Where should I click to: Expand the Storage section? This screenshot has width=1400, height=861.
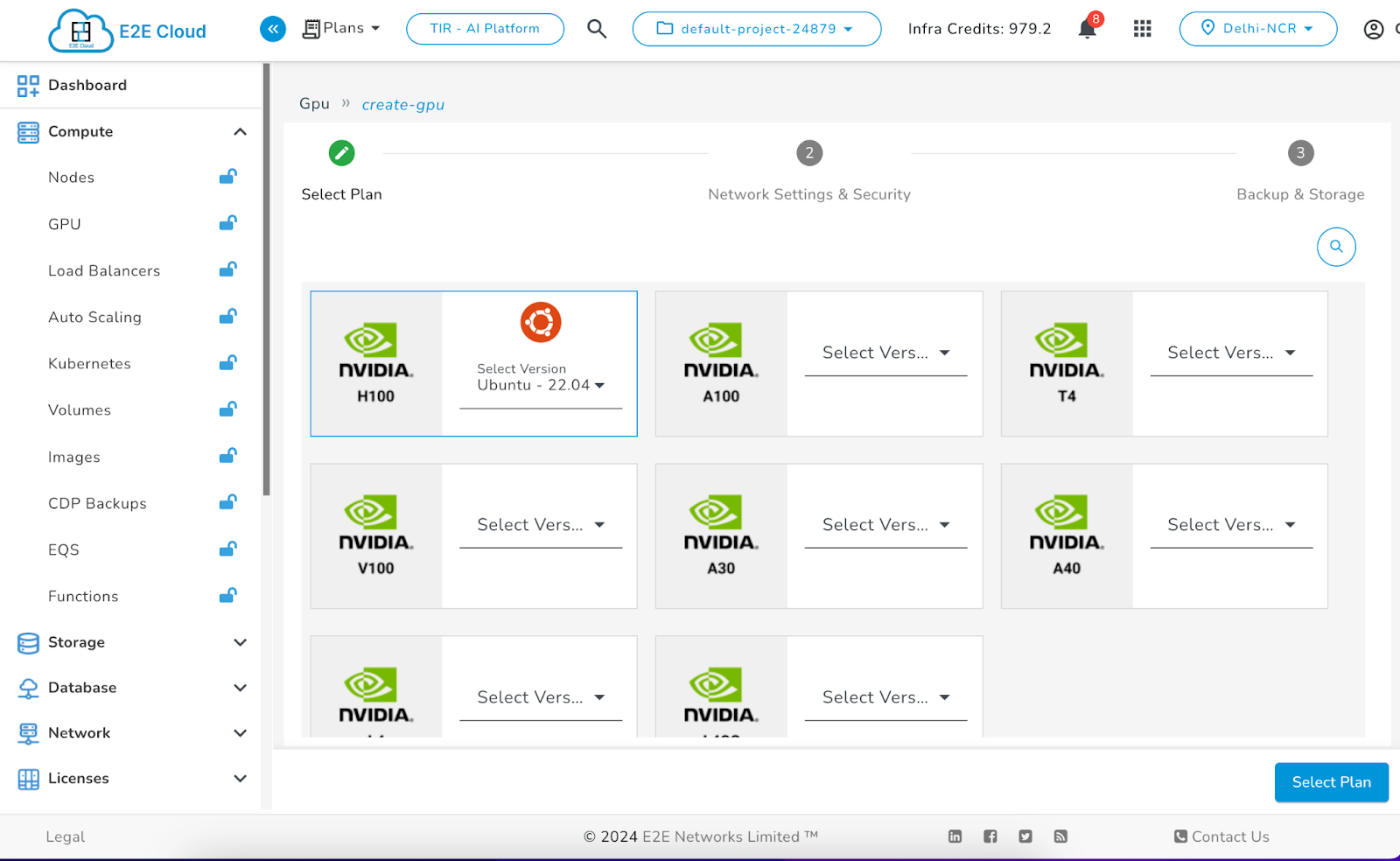pos(240,642)
